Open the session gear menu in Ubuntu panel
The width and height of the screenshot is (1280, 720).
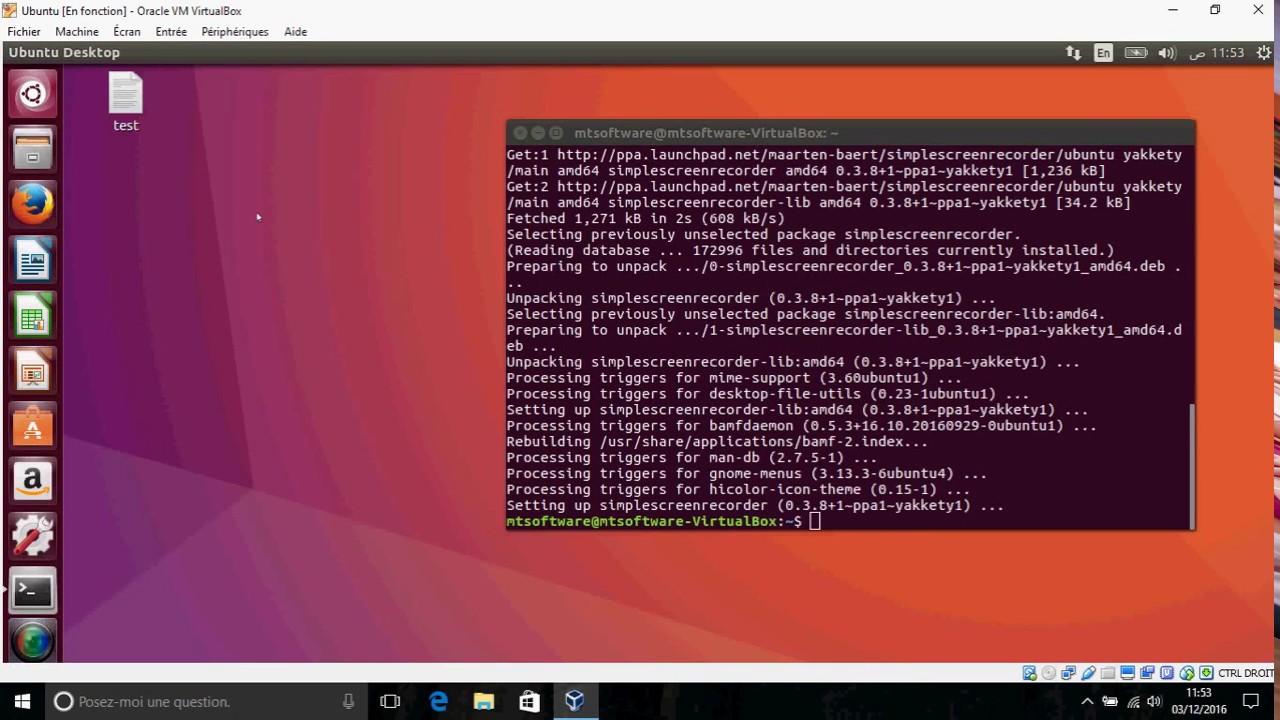tap(1263, 53)
